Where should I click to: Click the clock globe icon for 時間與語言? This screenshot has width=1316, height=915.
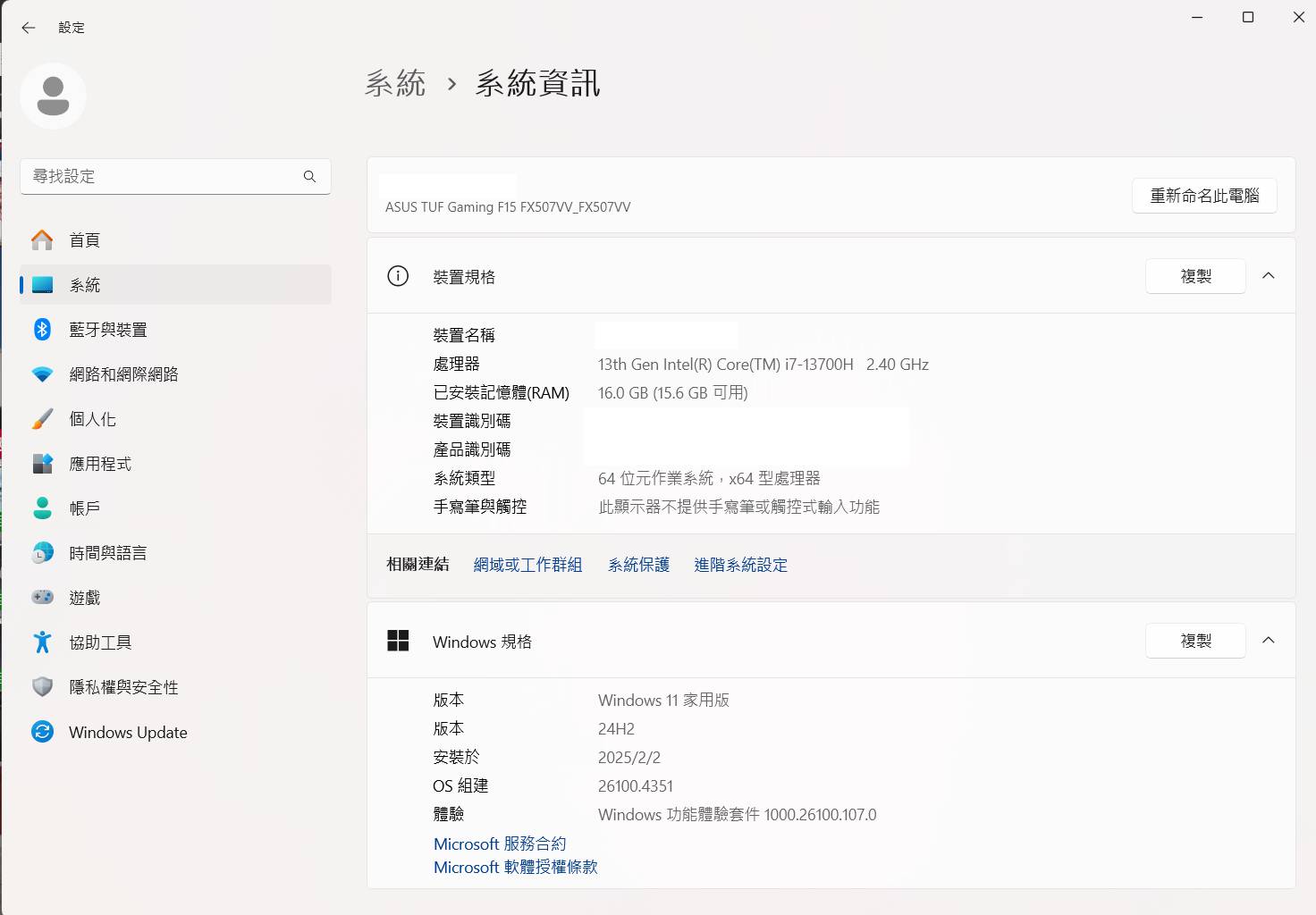42,553
